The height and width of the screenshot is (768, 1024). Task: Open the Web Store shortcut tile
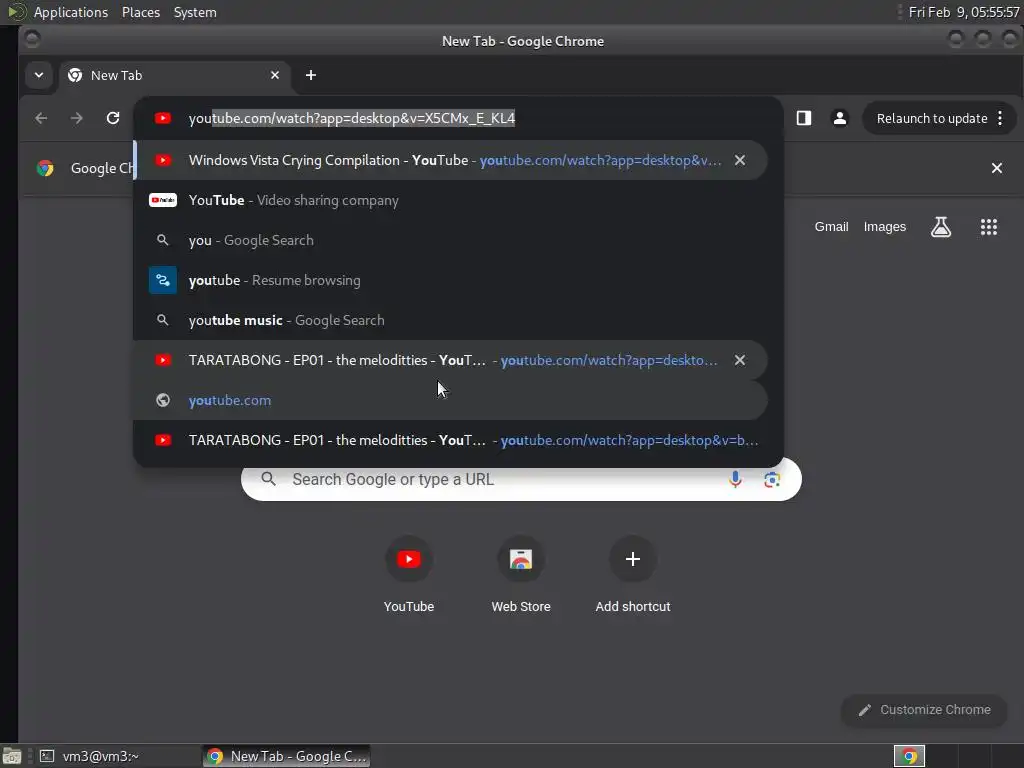(521, 575)
